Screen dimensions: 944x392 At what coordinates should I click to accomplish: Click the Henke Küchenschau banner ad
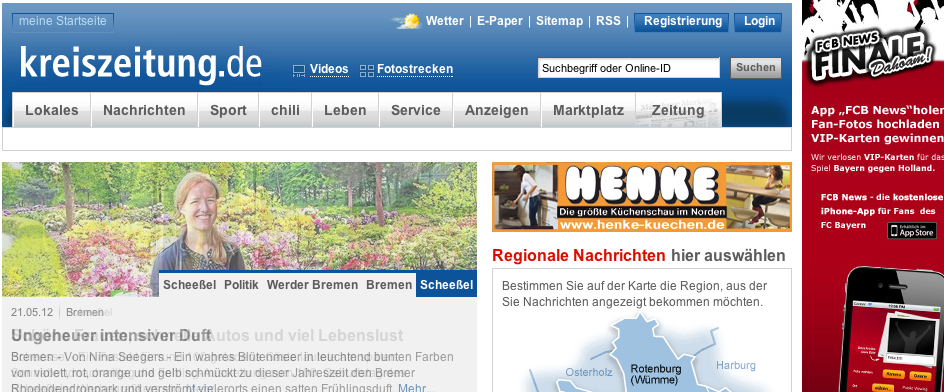(642, 197)
